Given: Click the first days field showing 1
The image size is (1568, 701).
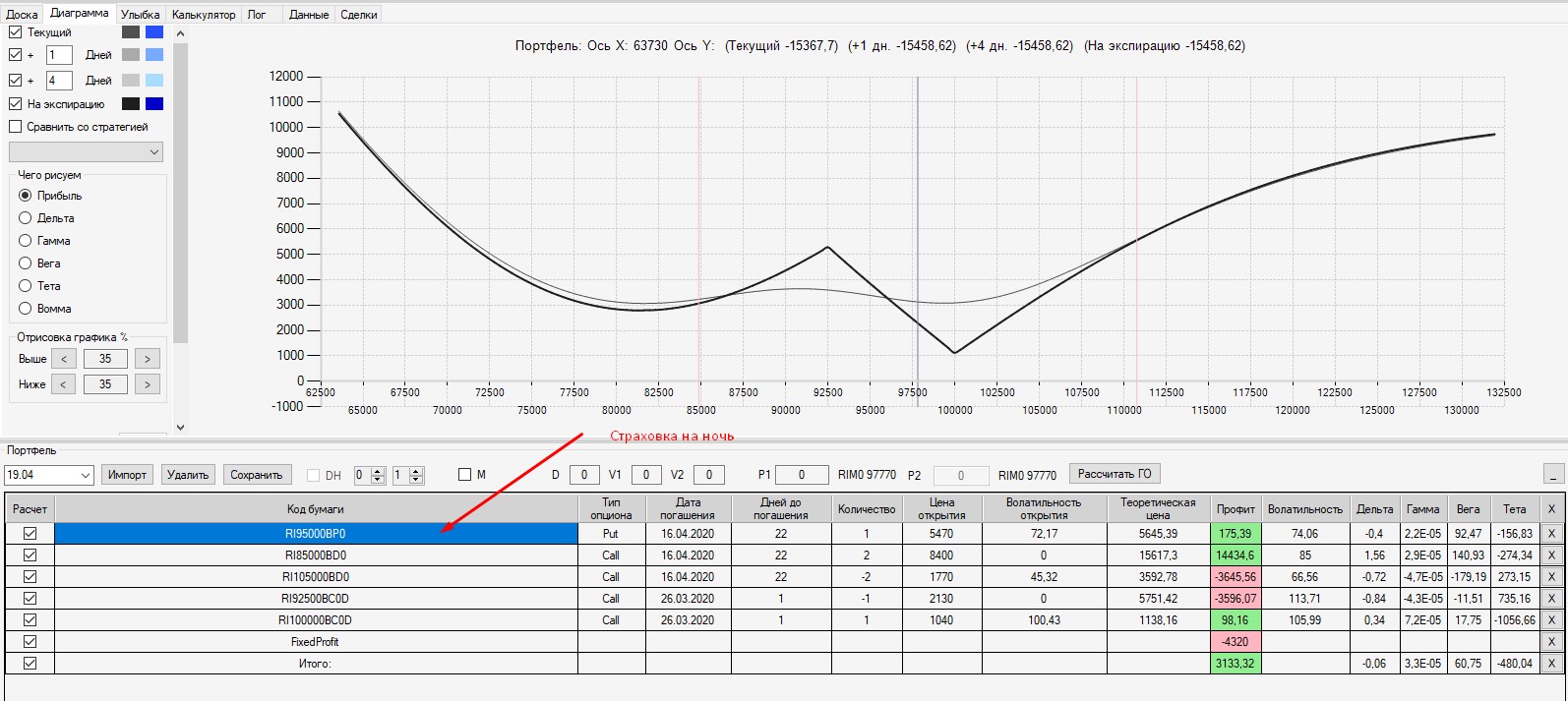Looking at the screenshot, I should click(59, 55).
